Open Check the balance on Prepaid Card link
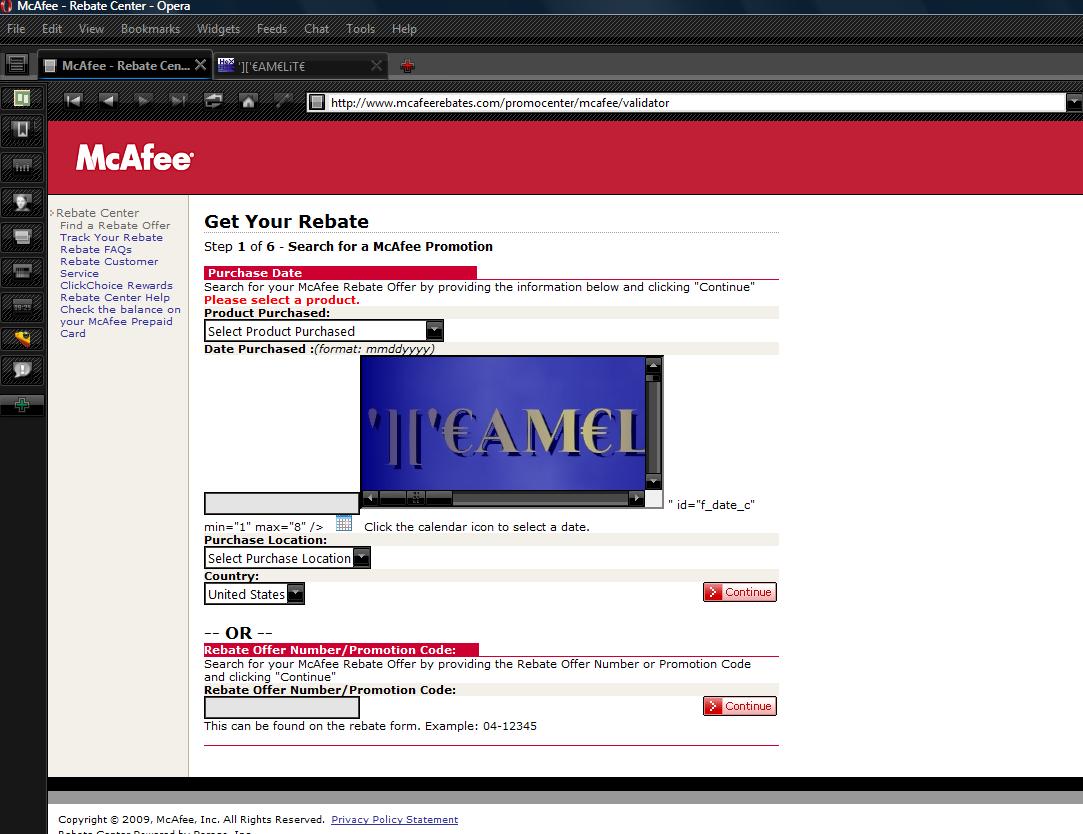 pyautogui.click(x=120, y=321)
